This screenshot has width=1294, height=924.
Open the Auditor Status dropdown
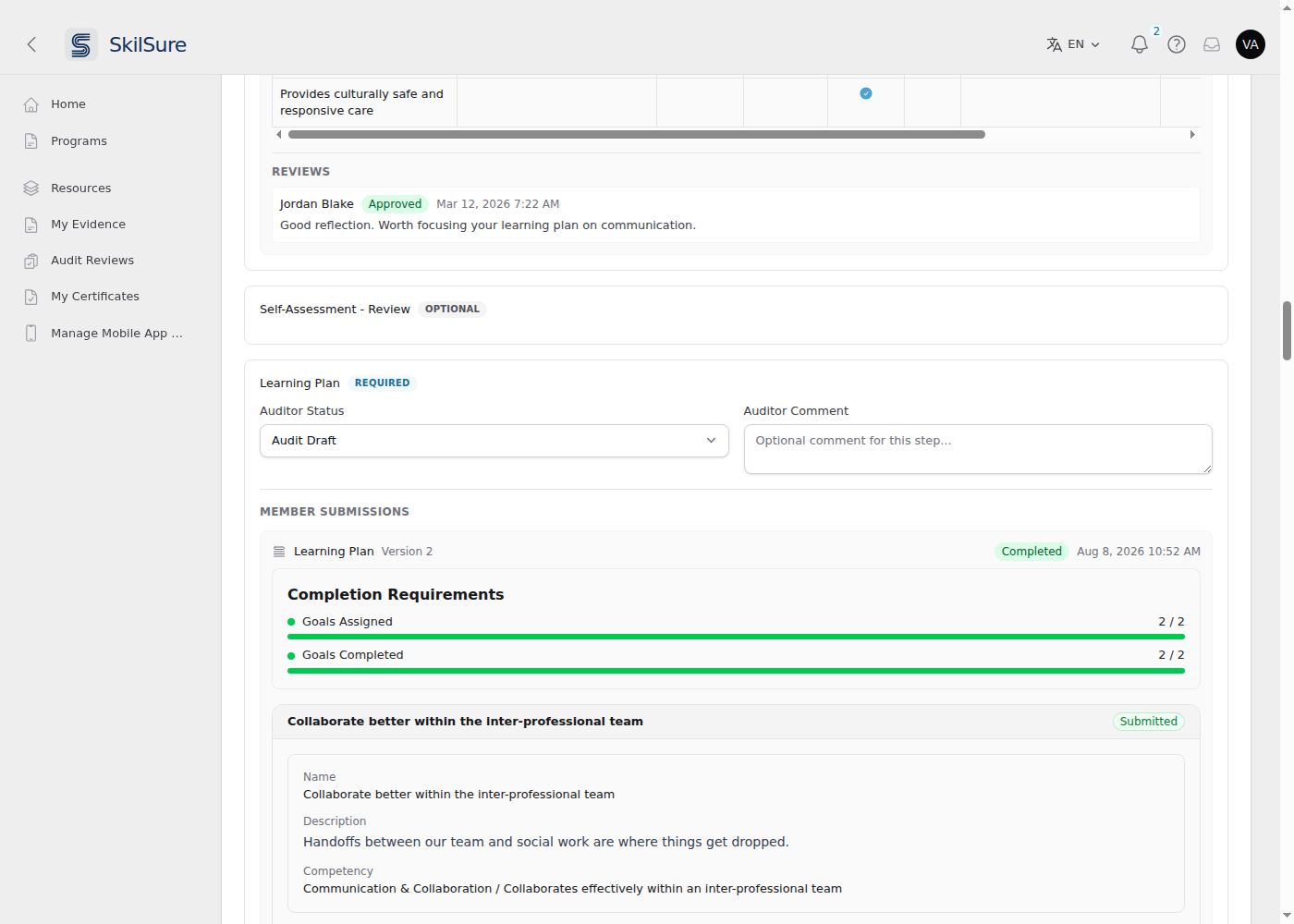pos(494,441)
